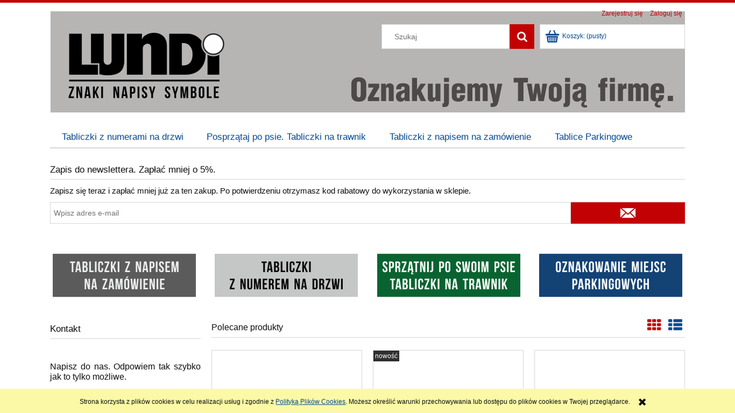Click the Lundi logo
This screenshot has height=413, width=735.
(x=146, y=66)
